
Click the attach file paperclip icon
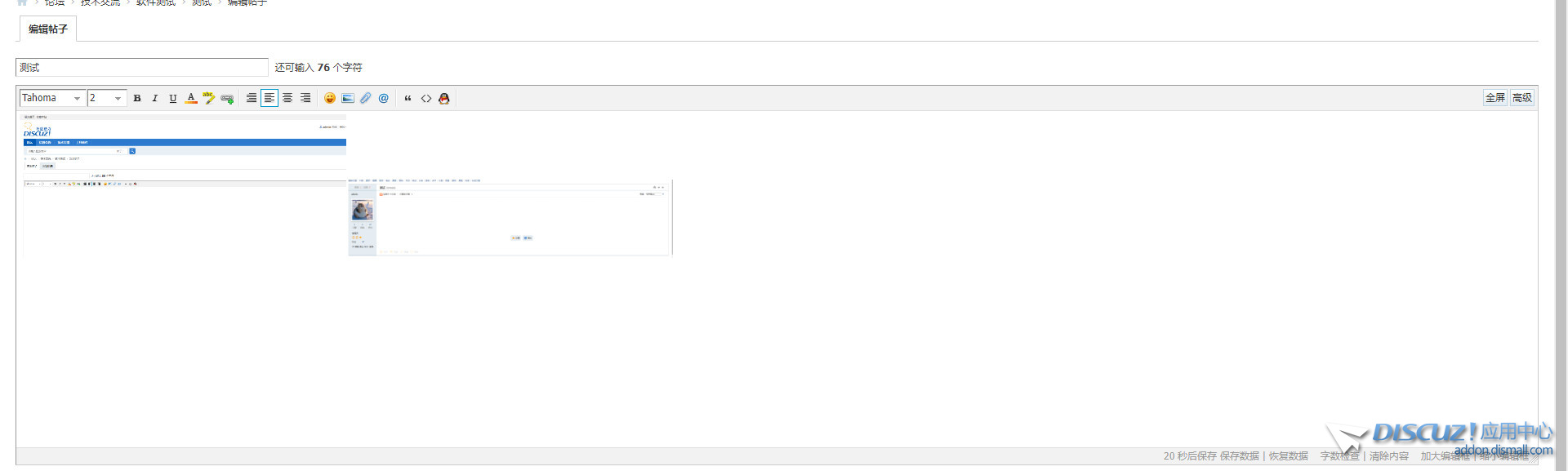(x=365, y=98)
